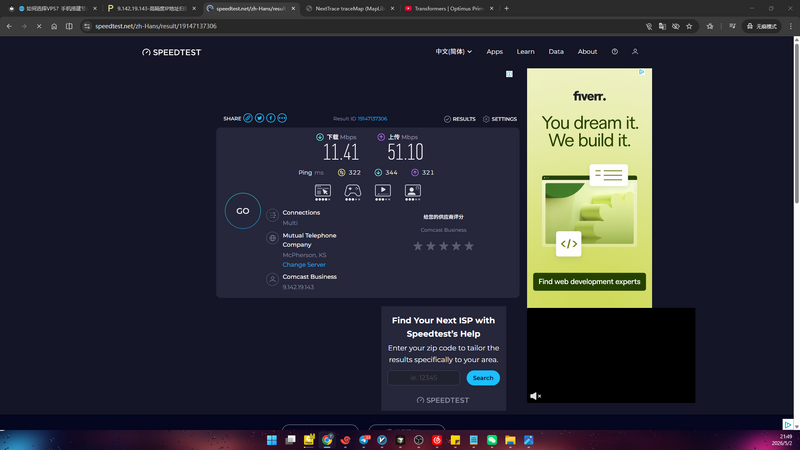Click the upload ping icon beside 321
The height and width of the screenshot is (450, 800).
click(415, 172)
